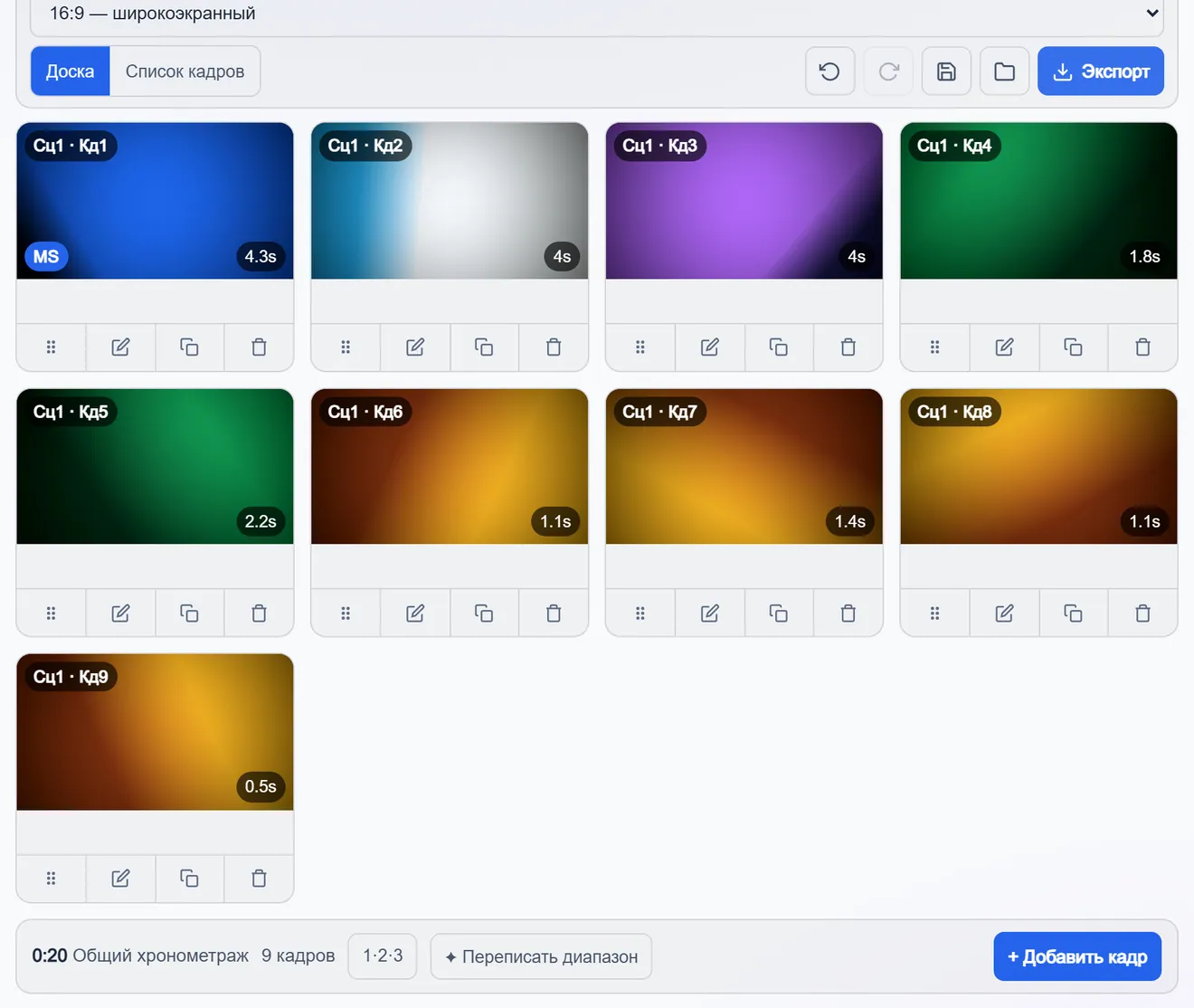This screenshot has width=1194, height=1008.
Task: Open the 16:9 широкоэкранный aspect ratio dropdown
Action: [597, 14]
